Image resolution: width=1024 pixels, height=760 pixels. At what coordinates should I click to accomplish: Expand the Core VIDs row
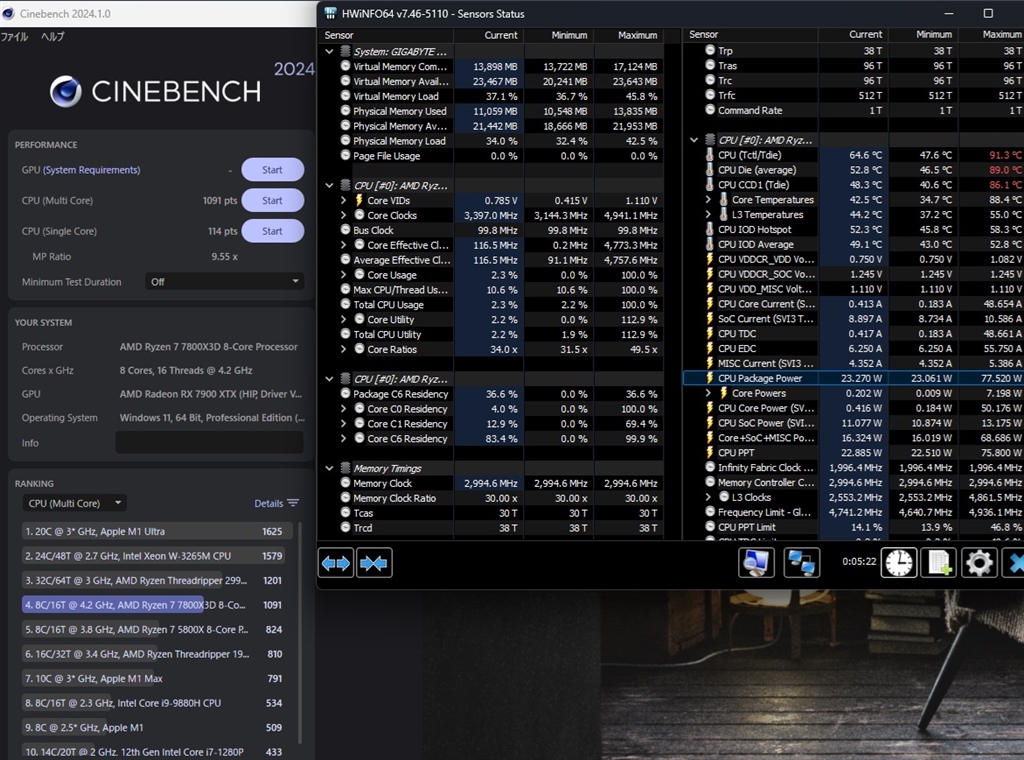pos(344,200)
